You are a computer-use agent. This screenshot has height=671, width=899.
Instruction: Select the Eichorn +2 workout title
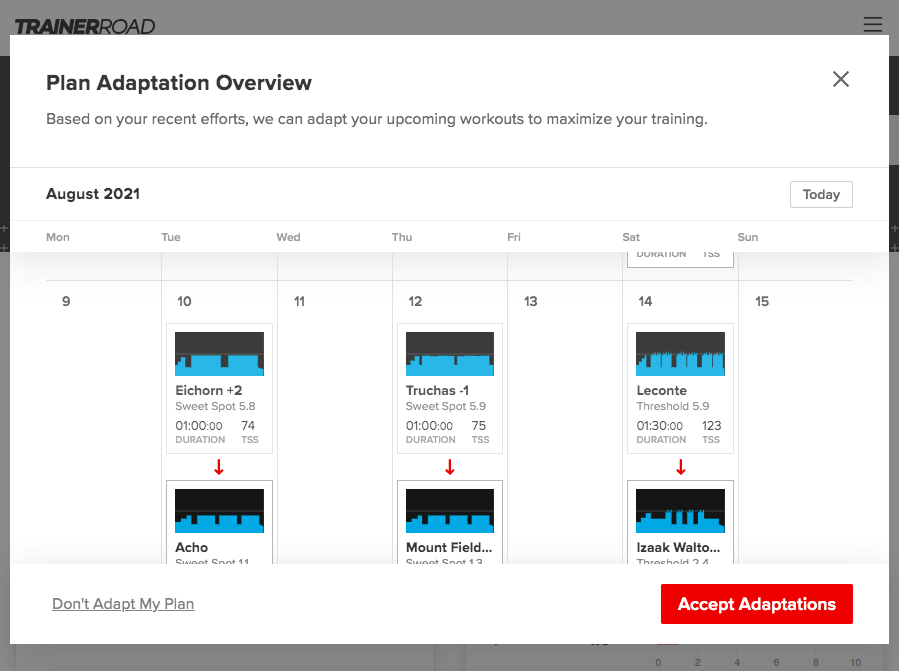209,391
